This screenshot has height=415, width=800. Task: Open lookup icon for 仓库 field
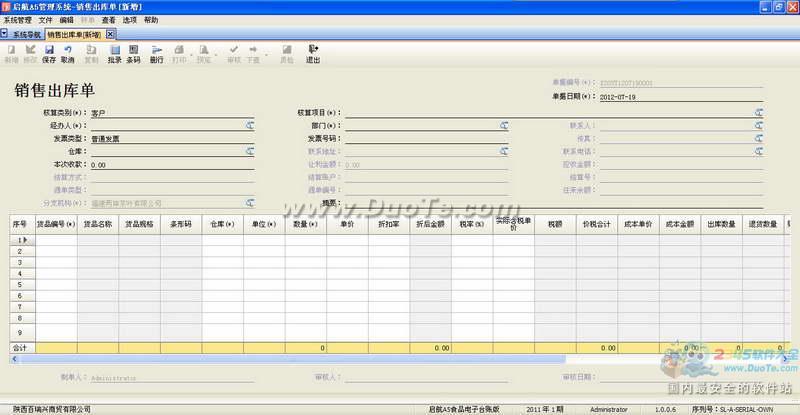tap(250, 151)
